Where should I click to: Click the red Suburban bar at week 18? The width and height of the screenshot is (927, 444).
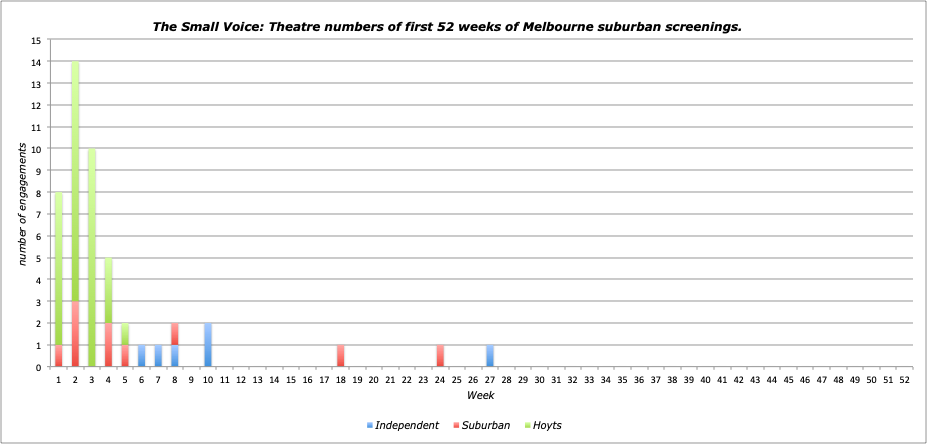(340, 356)
